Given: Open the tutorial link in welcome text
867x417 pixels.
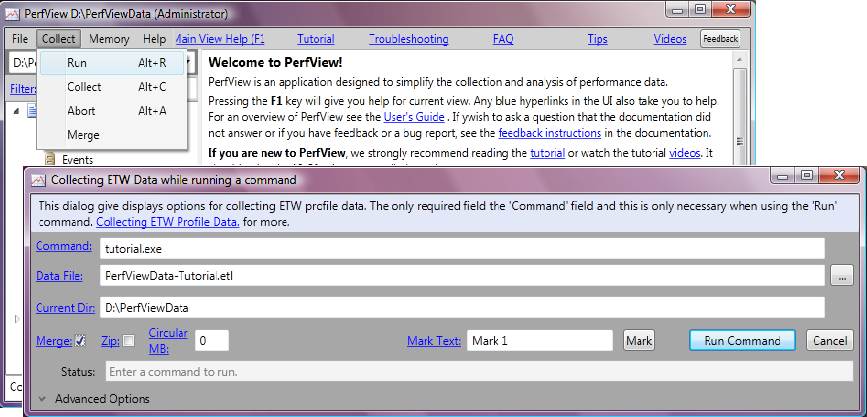Looking at the screenshot, I should 547,153.
